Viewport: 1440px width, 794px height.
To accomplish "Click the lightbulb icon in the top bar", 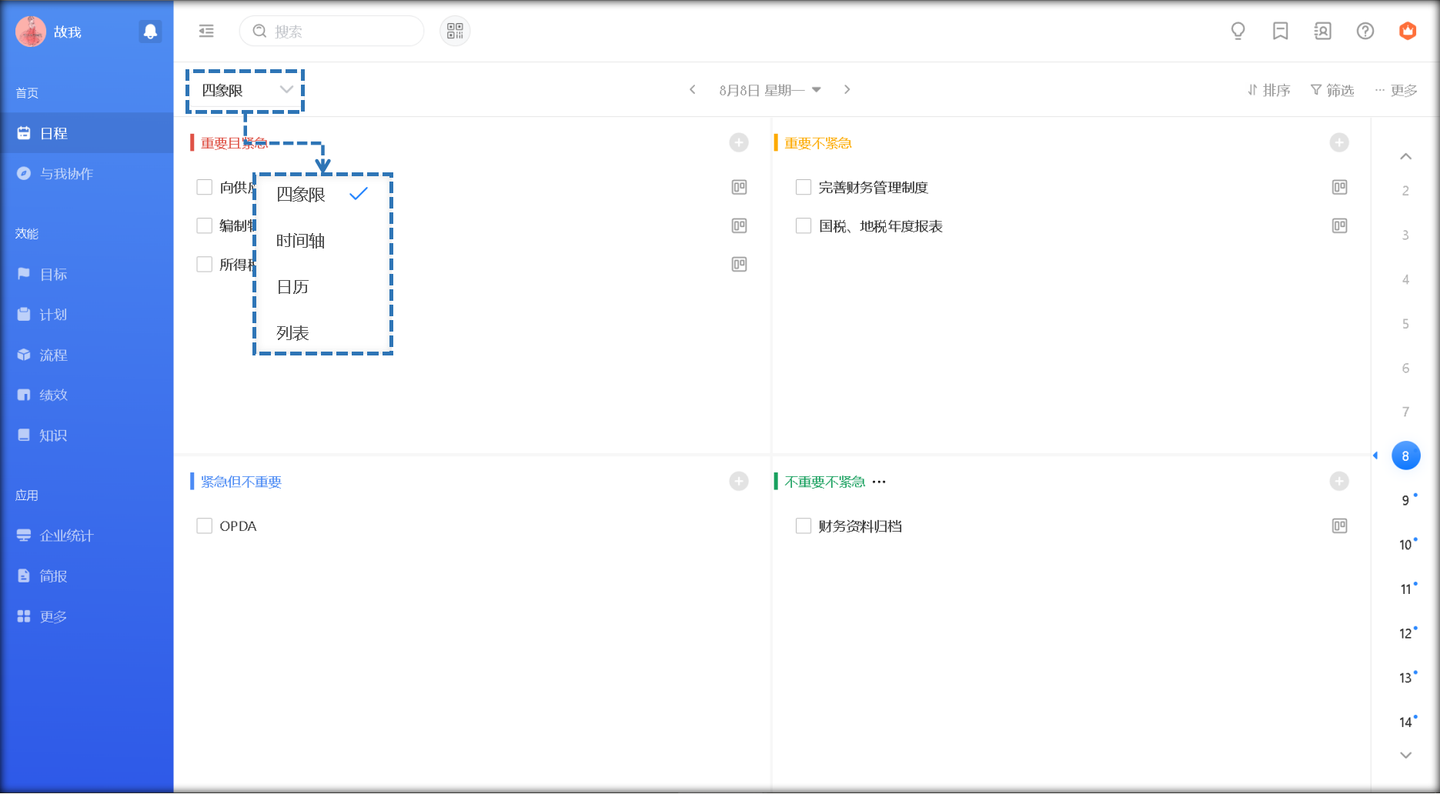I will pos(1238,31).
